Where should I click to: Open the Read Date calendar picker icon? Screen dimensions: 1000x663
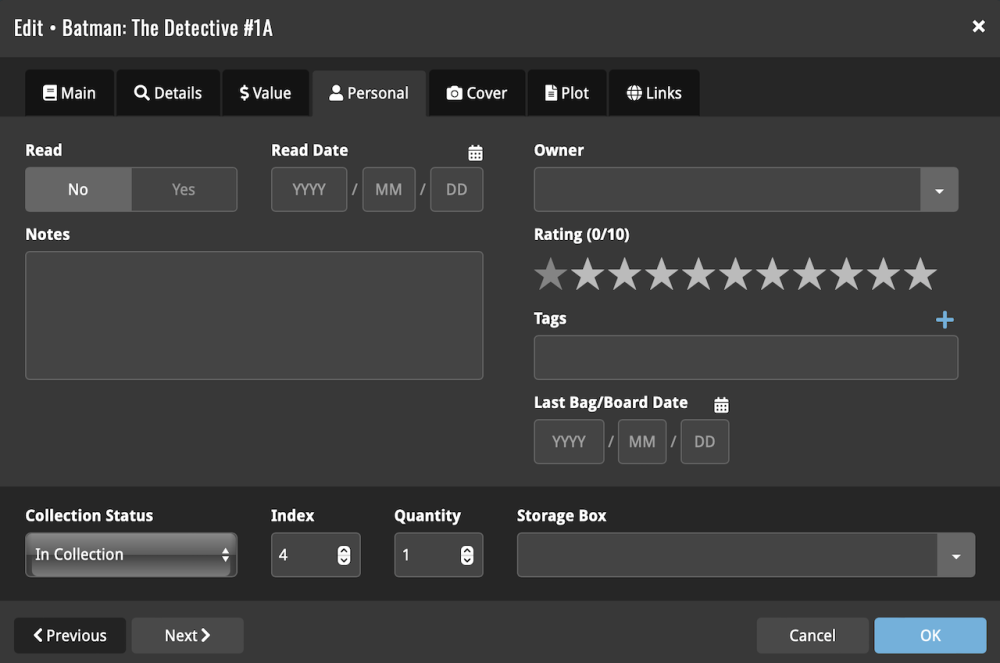coord(476,153)
